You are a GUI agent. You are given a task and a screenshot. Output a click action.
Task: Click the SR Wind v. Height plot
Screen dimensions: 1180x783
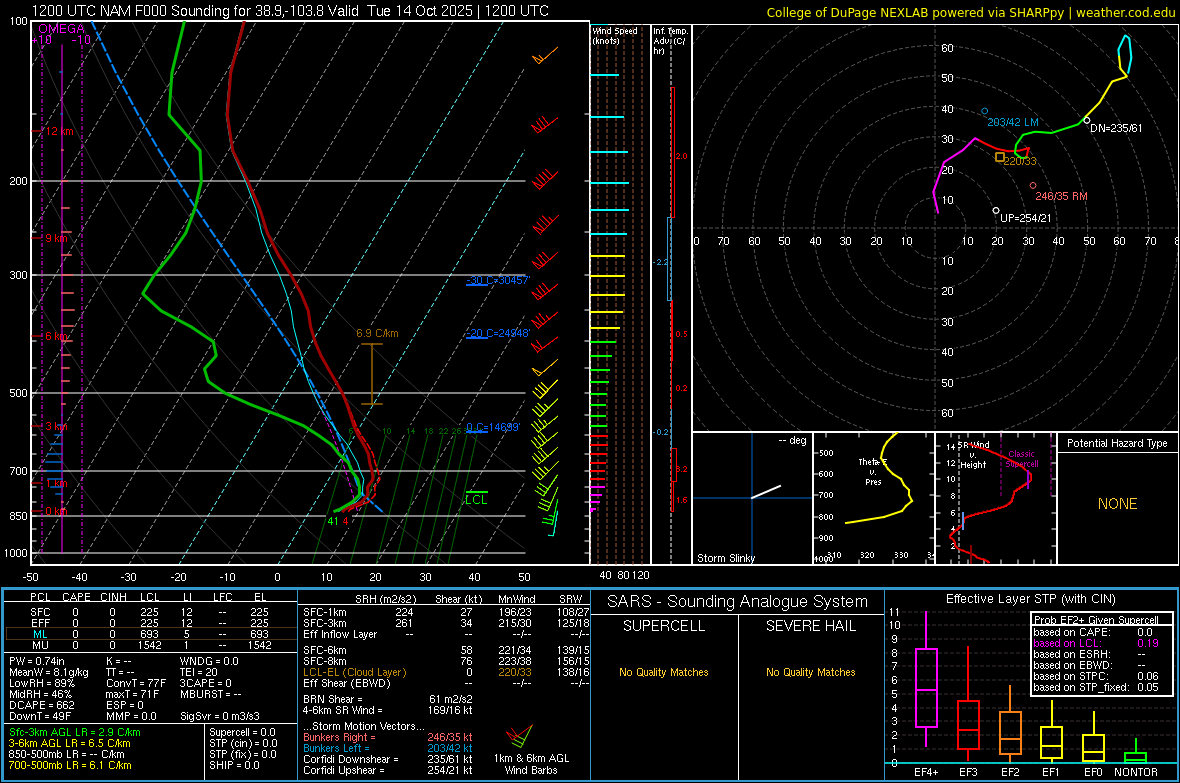pyautogui.click(x=996, y=498)
